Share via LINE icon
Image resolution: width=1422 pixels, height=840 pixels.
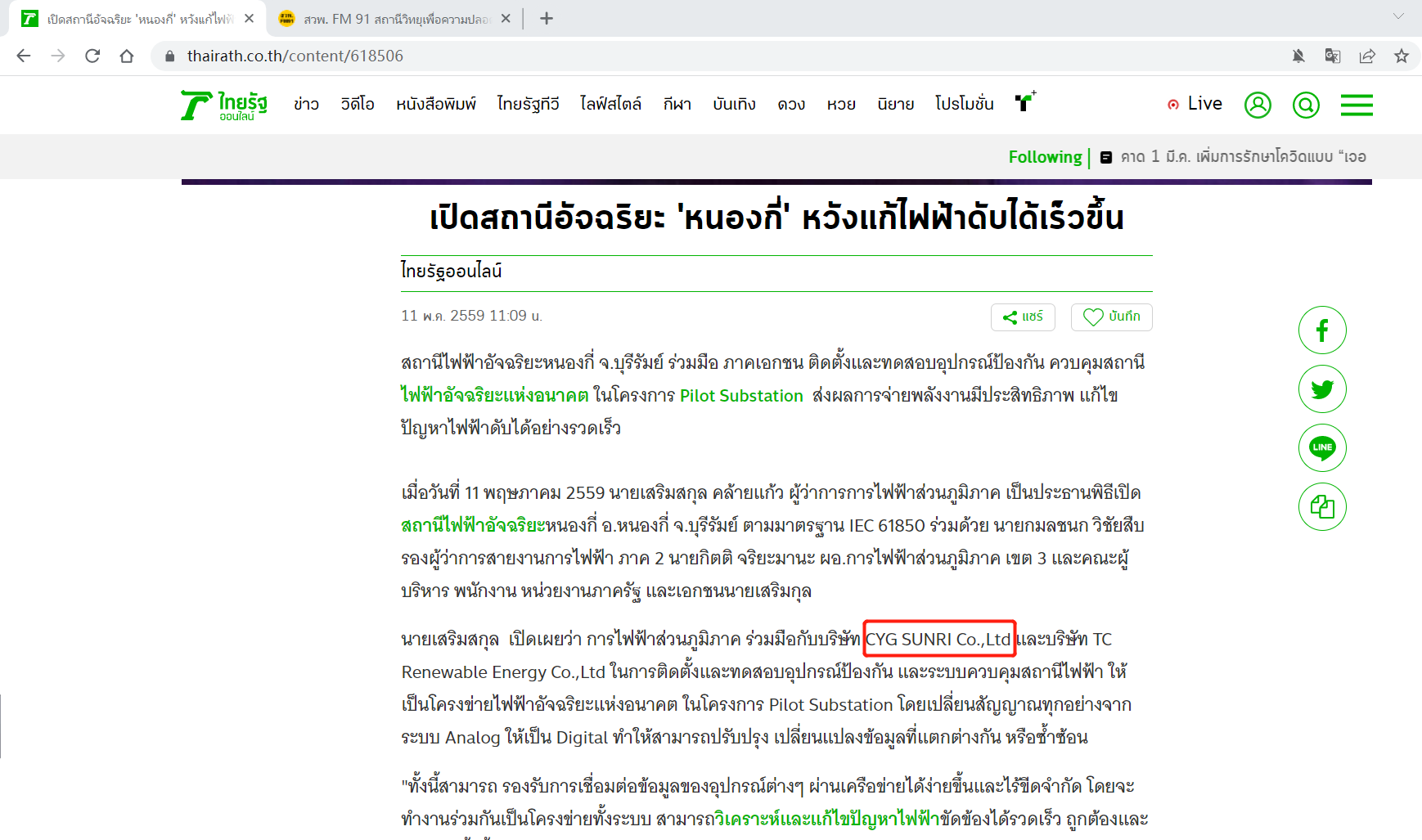(x=1321, y=447)
